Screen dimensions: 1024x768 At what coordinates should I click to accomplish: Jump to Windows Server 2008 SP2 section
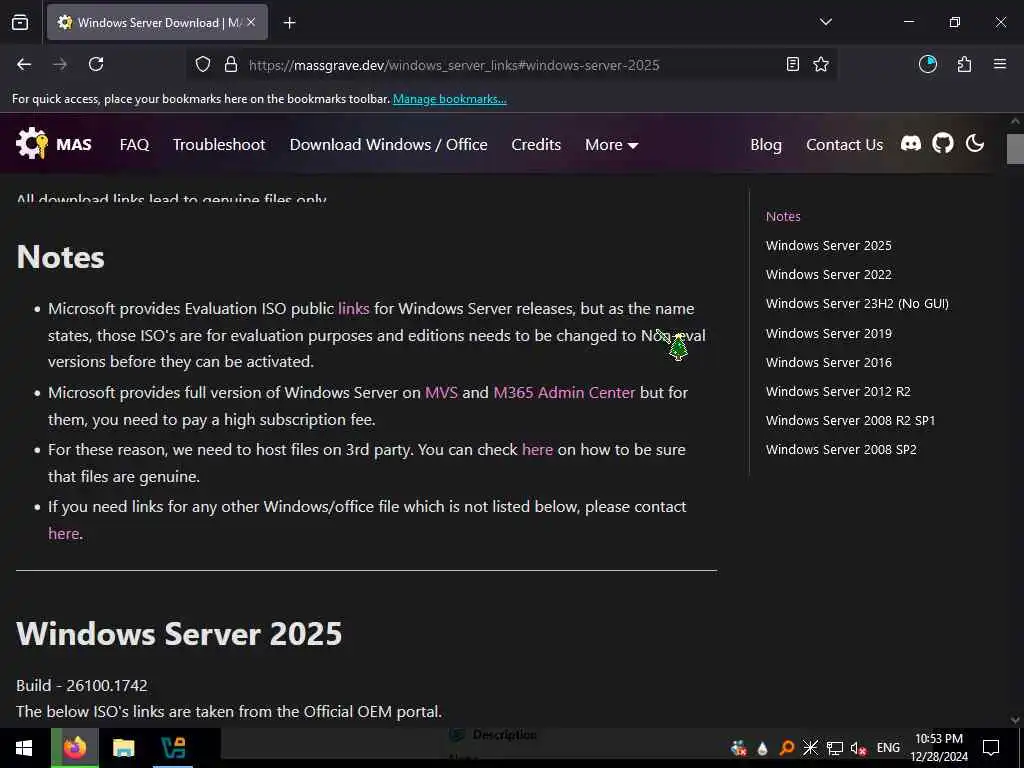[841, 449]
